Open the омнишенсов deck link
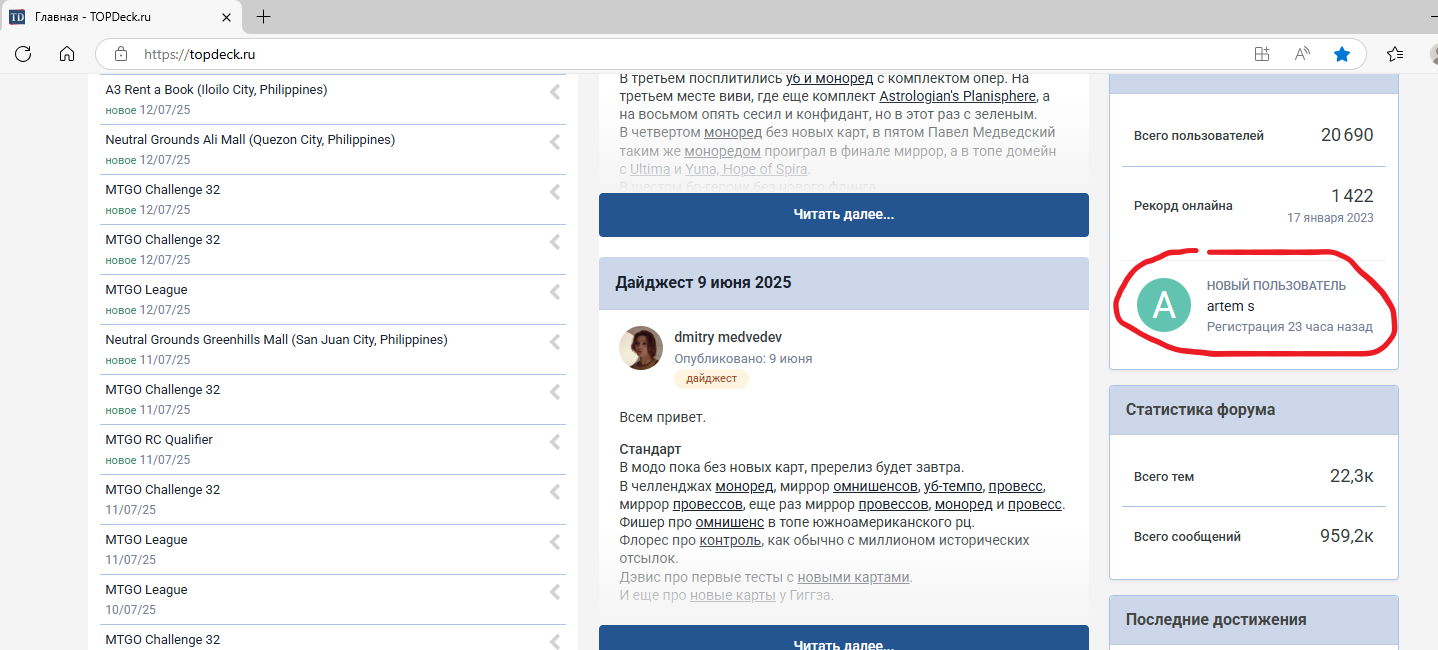Screen dimensions: 1438x650 tap(875, 486)
